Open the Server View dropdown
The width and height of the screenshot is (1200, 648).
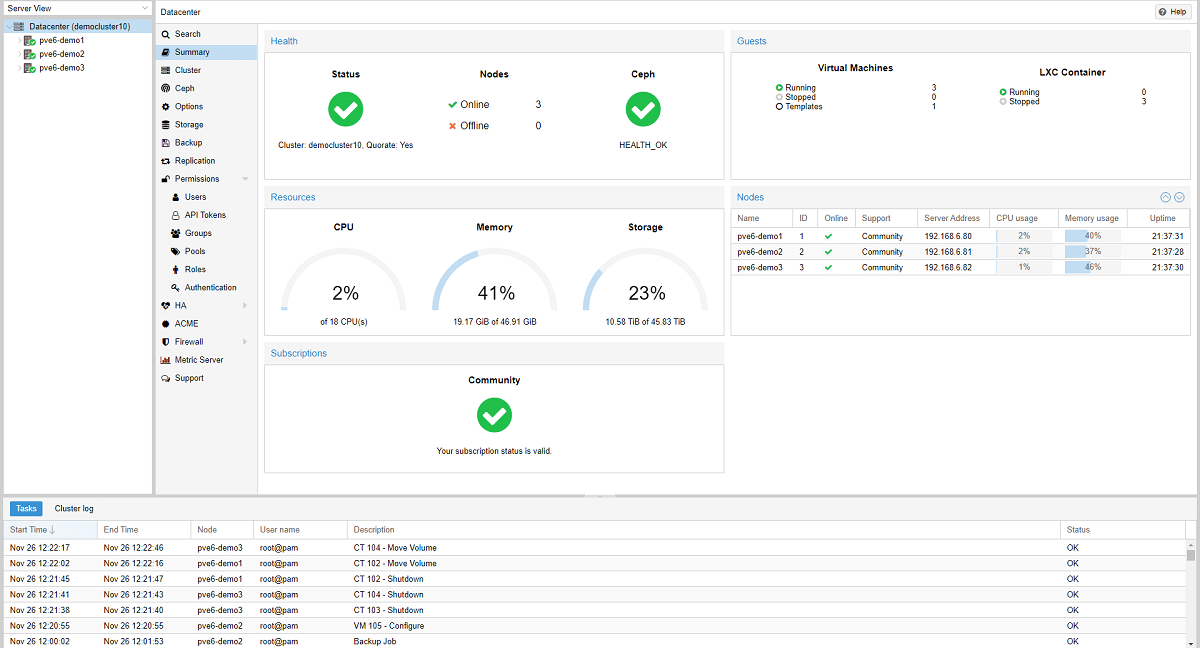tap(144, 8)
